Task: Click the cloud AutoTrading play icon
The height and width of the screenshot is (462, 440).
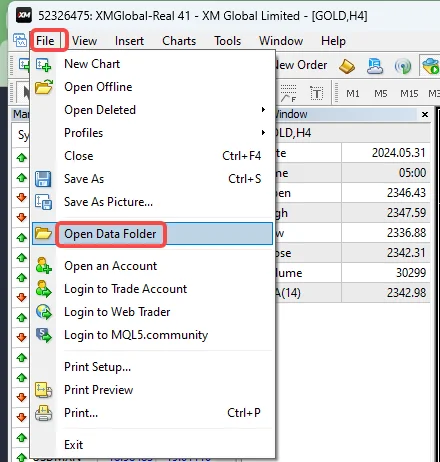Action: [x=431, y=66]
